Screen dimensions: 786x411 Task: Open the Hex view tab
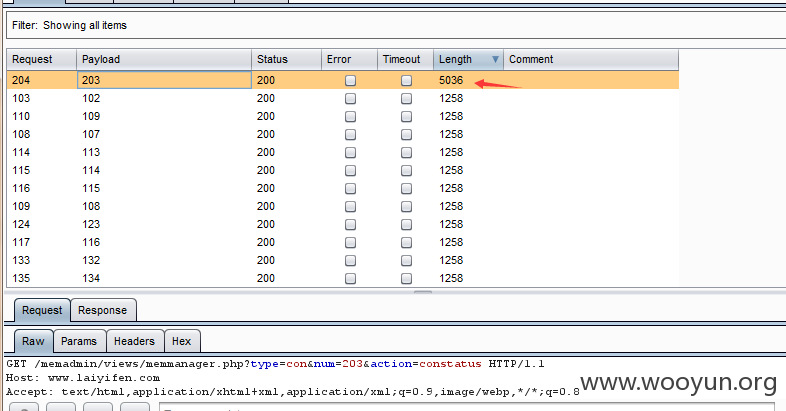182,341
